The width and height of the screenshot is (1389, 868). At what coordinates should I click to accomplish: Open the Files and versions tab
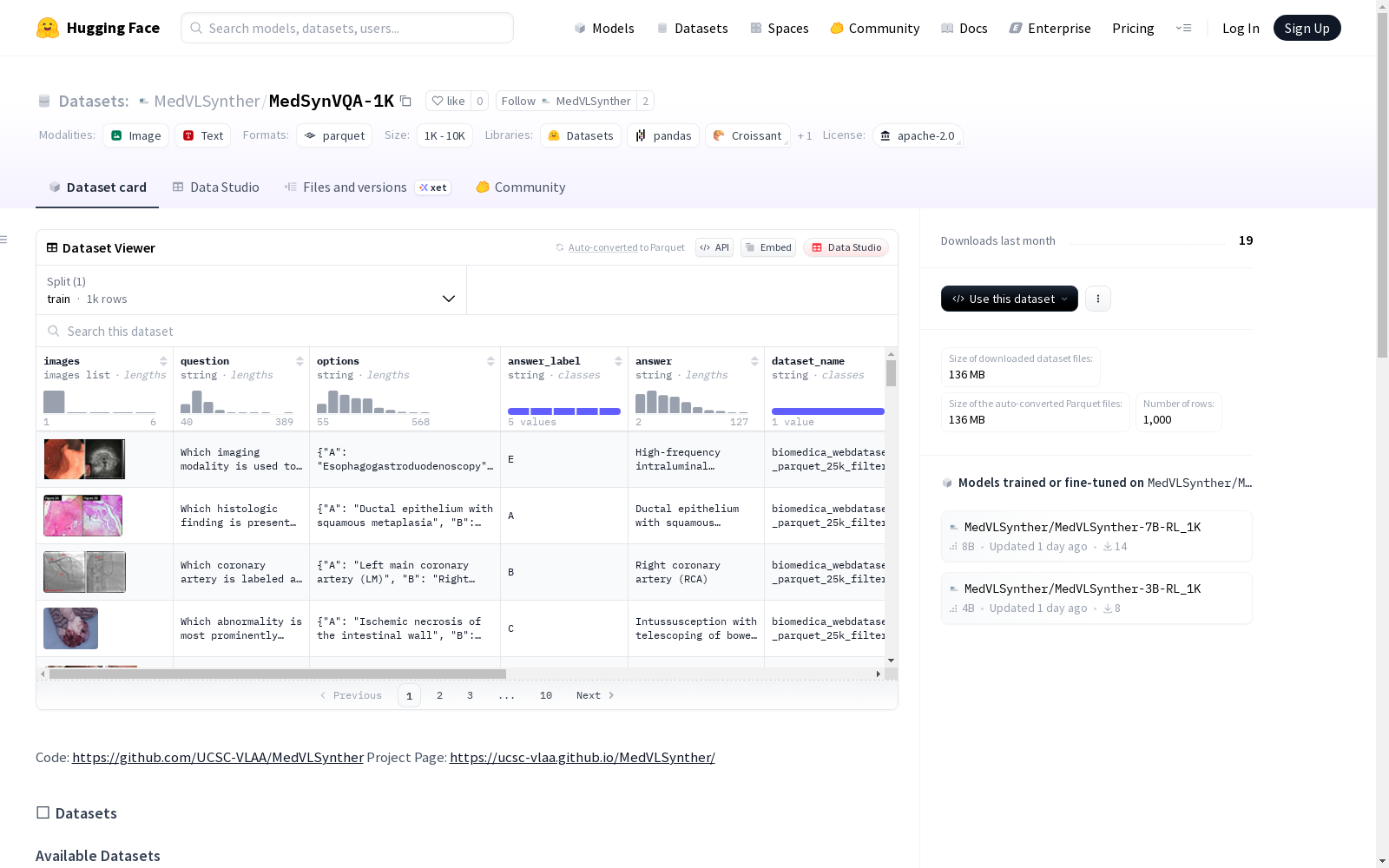point(367,187)
